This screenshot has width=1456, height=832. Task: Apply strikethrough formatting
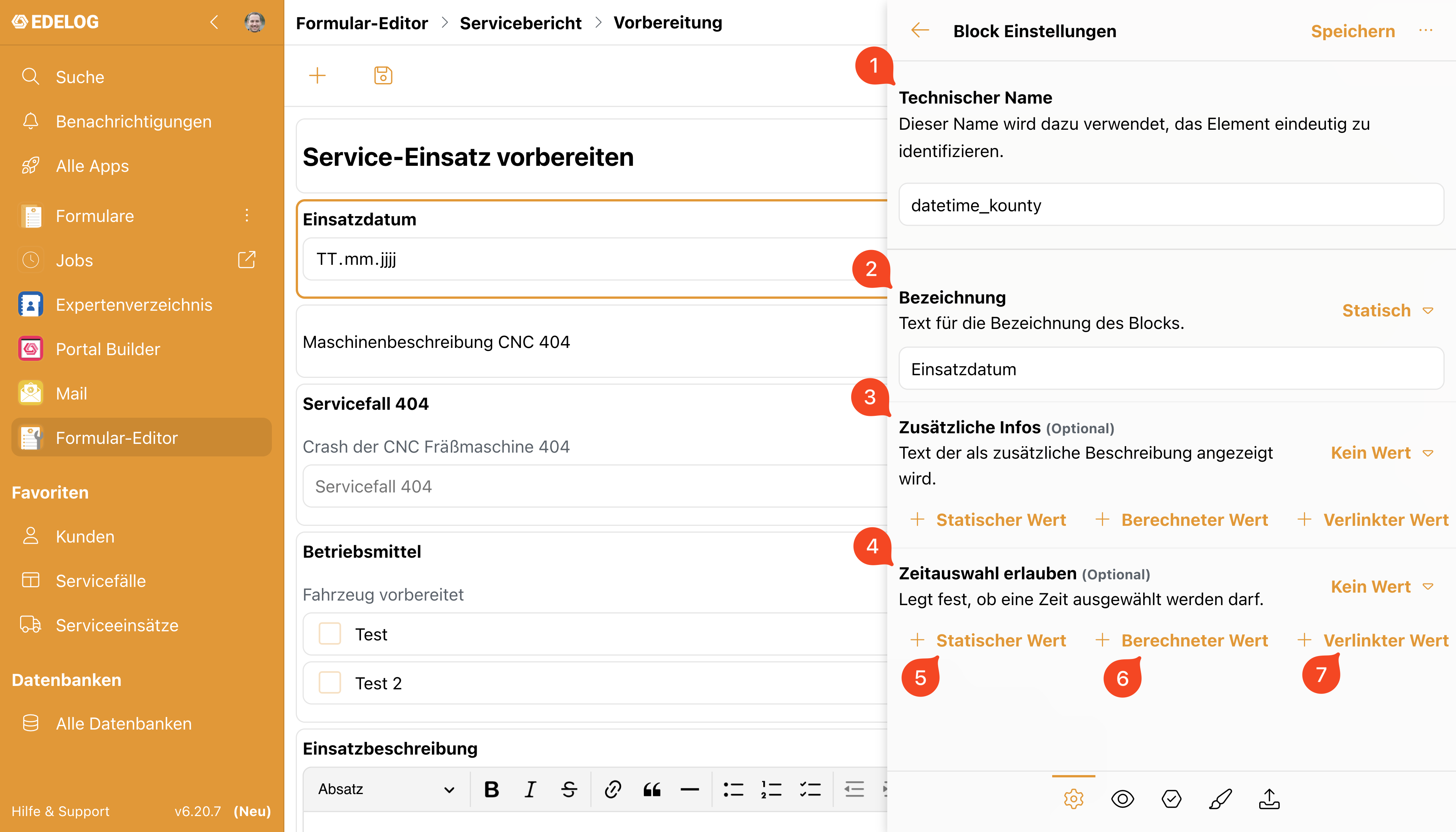point(569,789)
